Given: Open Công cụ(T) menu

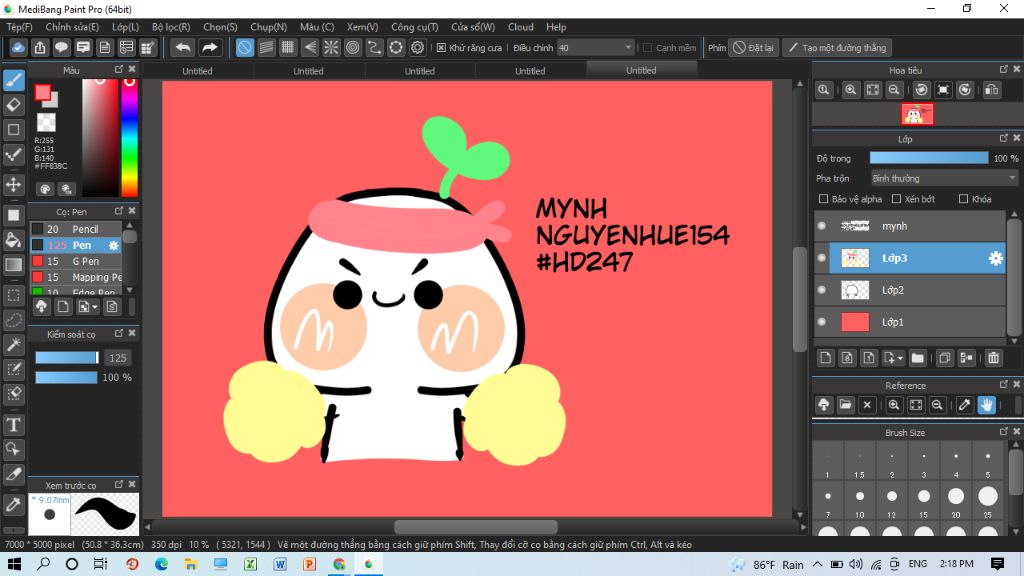Looking at the screenshot, I should [x=415, y=27].
